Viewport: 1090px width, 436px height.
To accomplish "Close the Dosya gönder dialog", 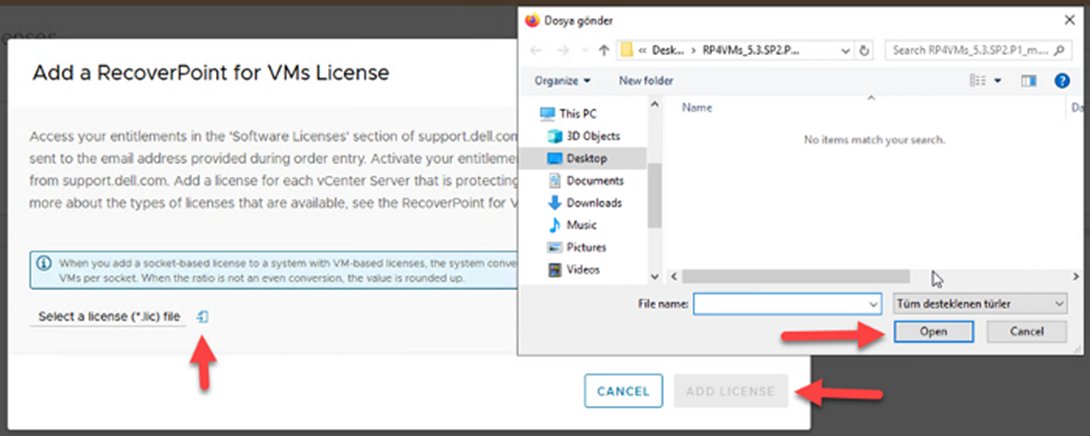I will coord(1069,20).
